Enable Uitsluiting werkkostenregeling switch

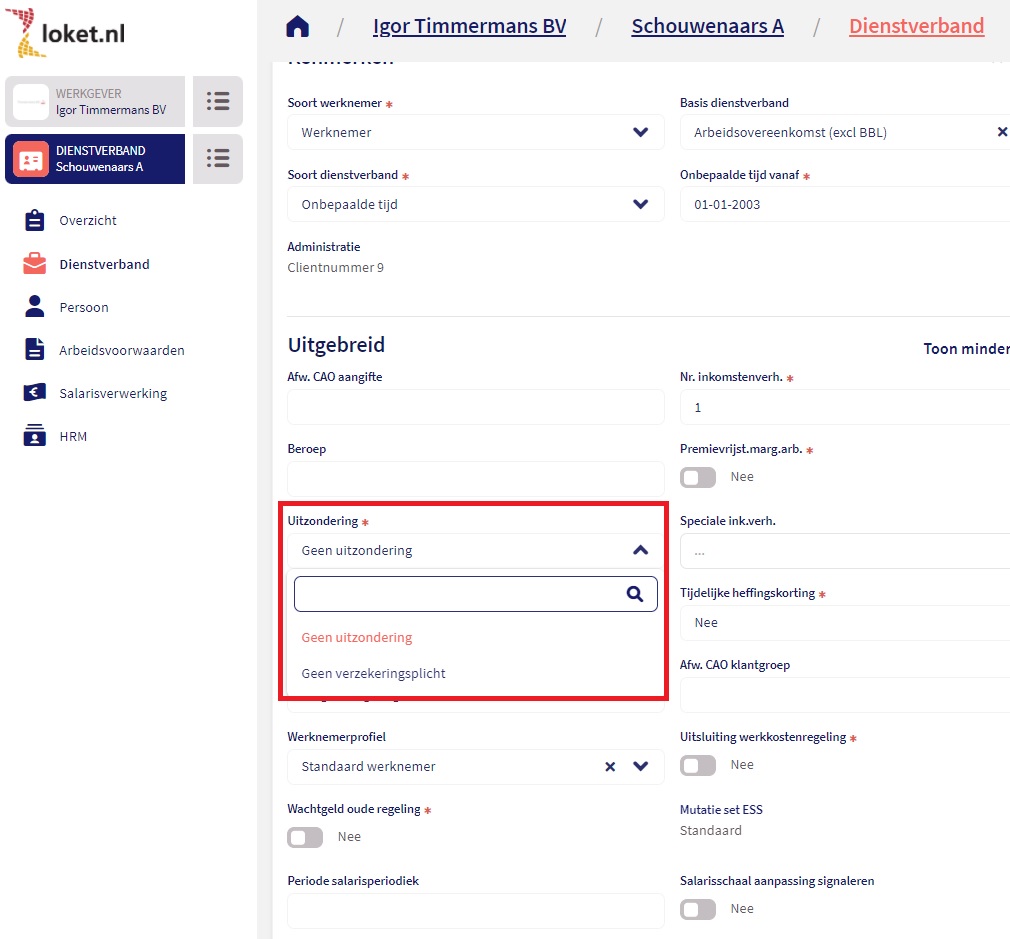coord(698,765)
